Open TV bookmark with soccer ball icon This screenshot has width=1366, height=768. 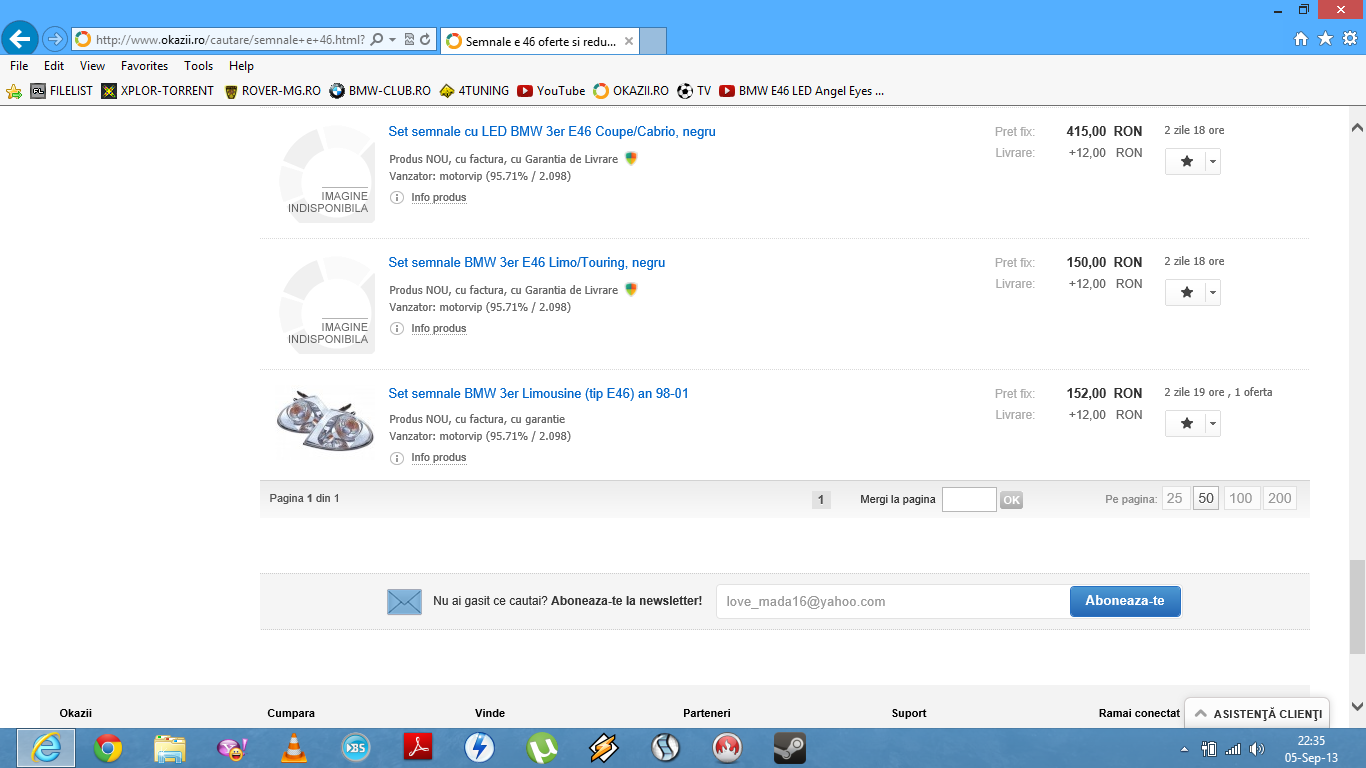tap(694, 91)
